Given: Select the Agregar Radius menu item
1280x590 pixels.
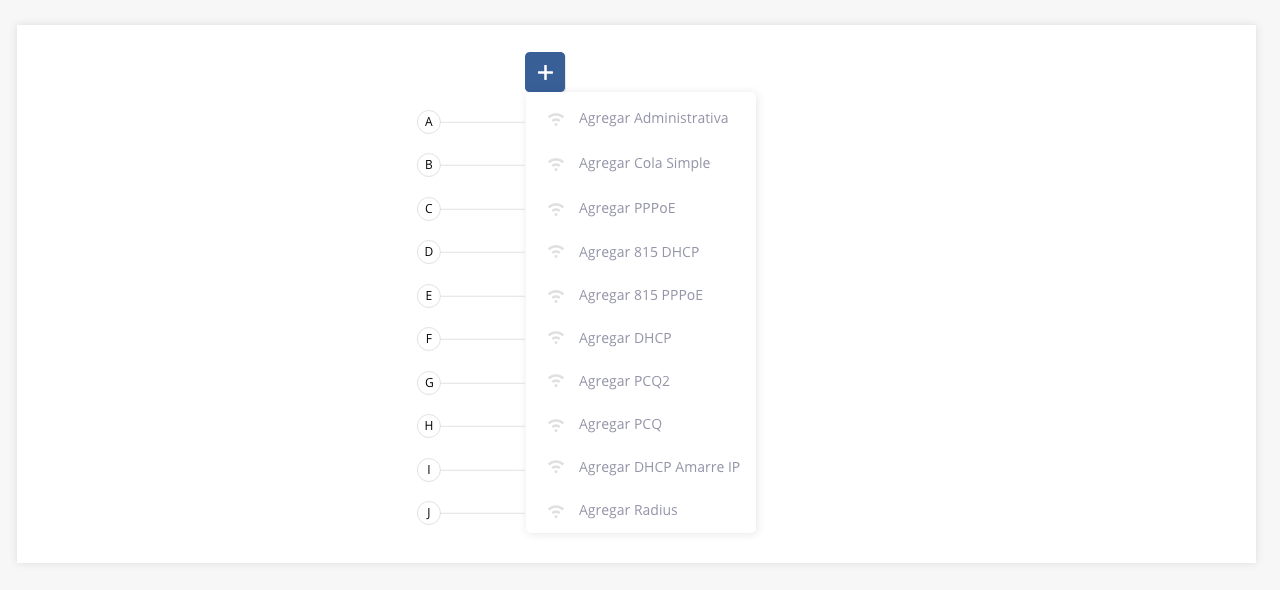Looking at the screenshot, I should click(x=641, y=510).
